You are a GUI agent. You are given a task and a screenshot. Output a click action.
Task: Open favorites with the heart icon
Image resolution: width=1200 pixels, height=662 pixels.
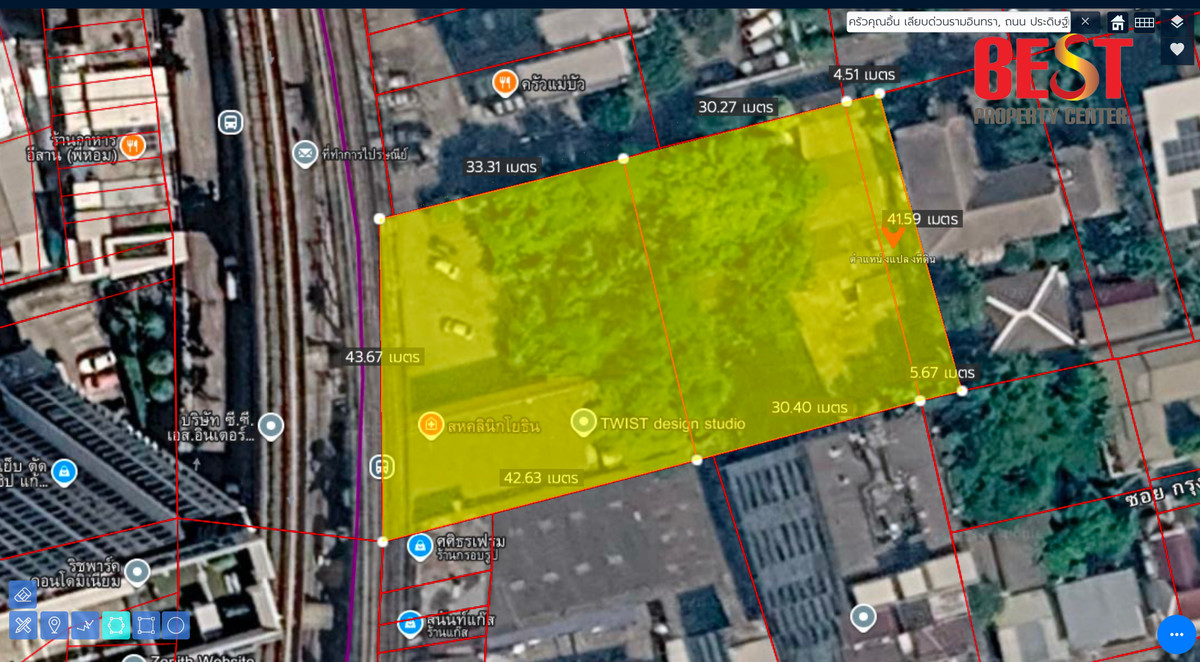tap(1177, 49)
